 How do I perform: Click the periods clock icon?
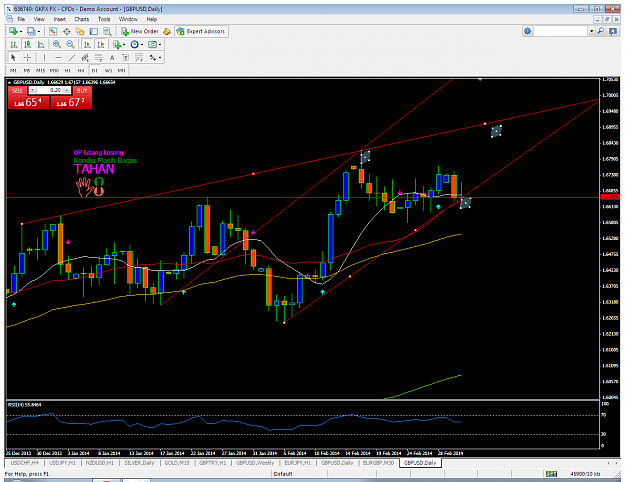click(134, 45)
